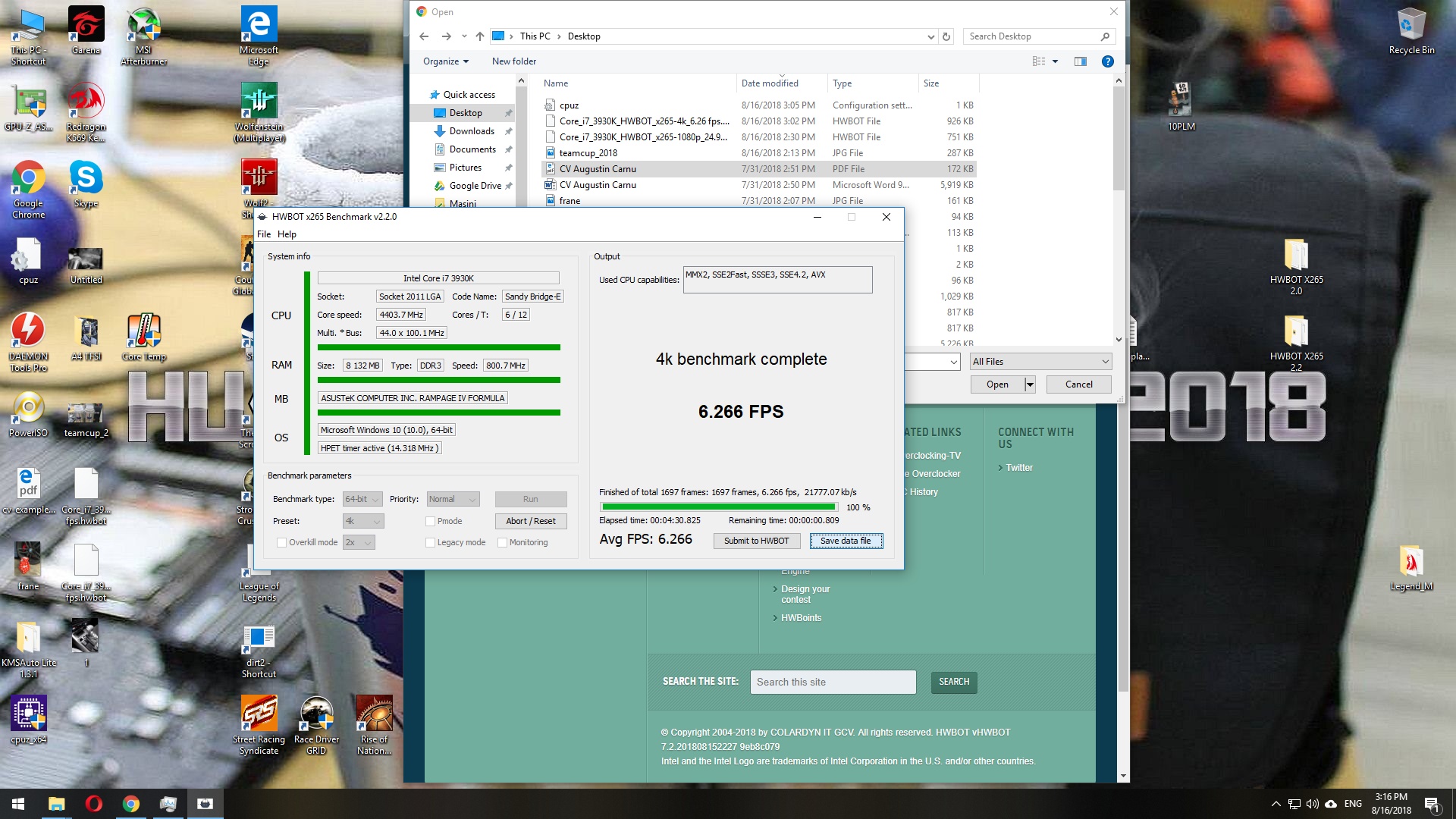This screenshot has height=819, width=1456.
Task: Click the Open button split arrow
Action: (1030, 384)
